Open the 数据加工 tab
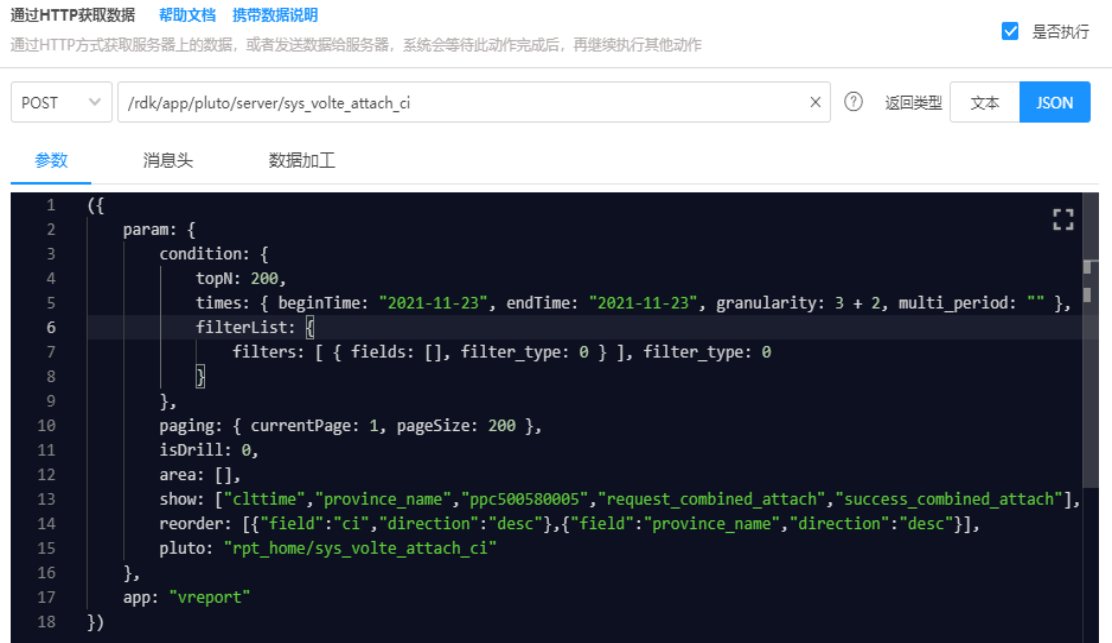This screenshot has width=1112, height=643. coord(302,160)
